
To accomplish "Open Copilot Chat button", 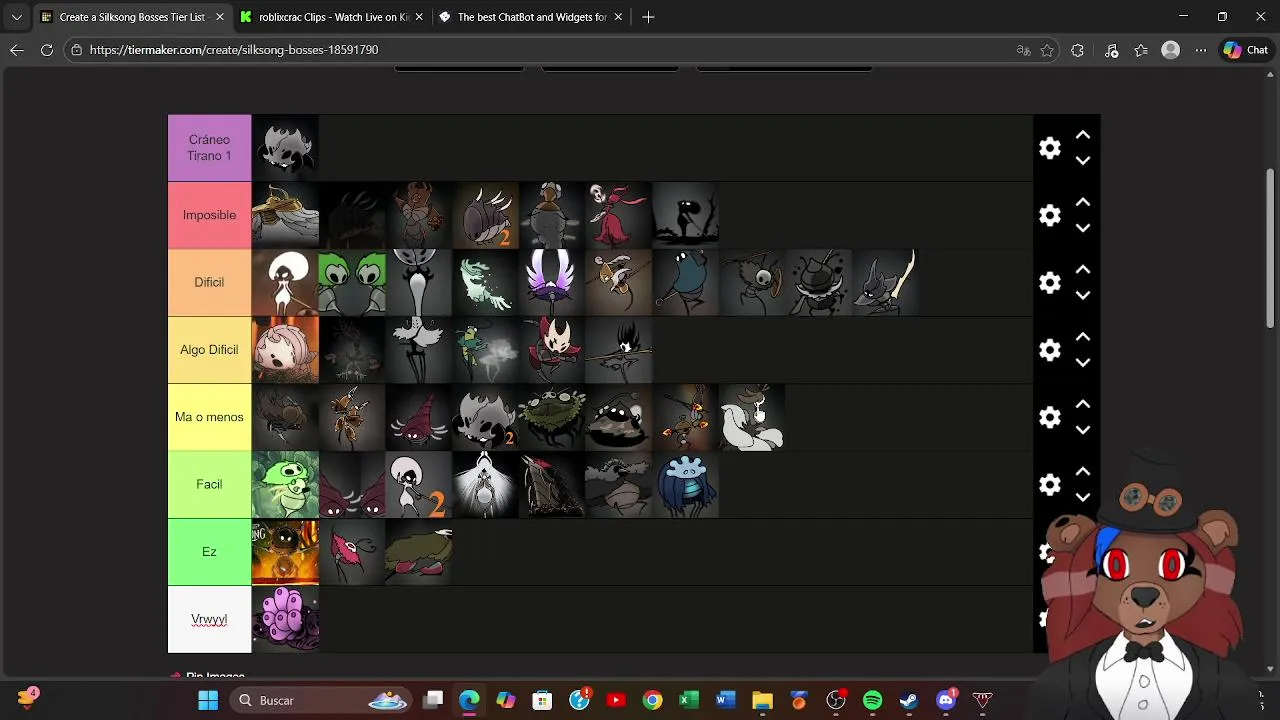I will tap(1246, 50).
